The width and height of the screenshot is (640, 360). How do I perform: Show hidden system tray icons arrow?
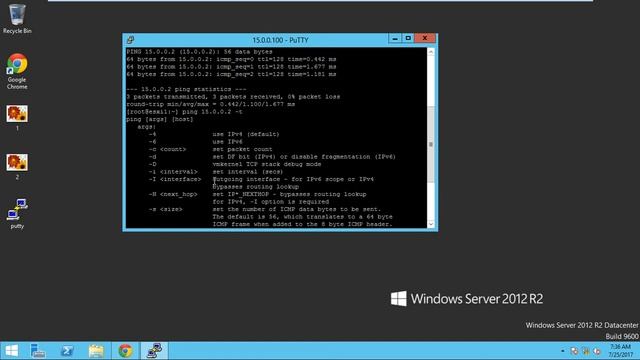562,351
